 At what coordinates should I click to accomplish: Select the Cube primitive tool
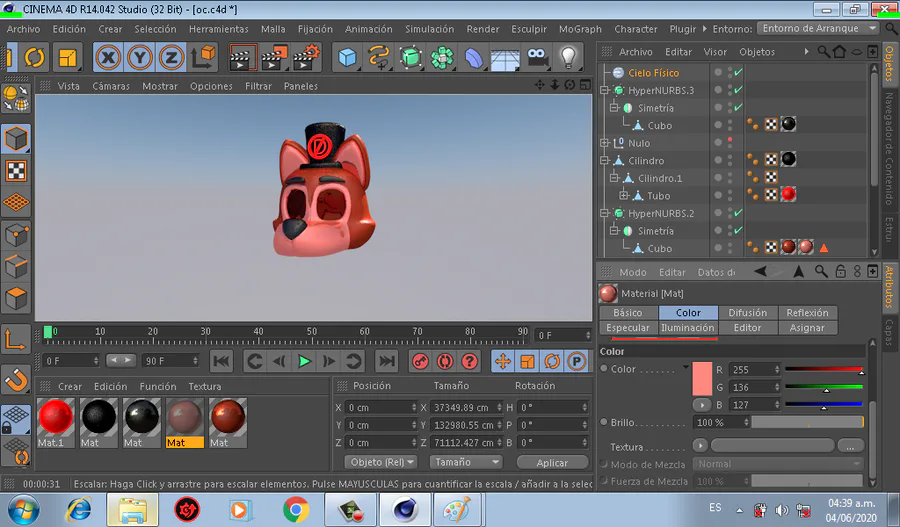(x=347, y=57)
